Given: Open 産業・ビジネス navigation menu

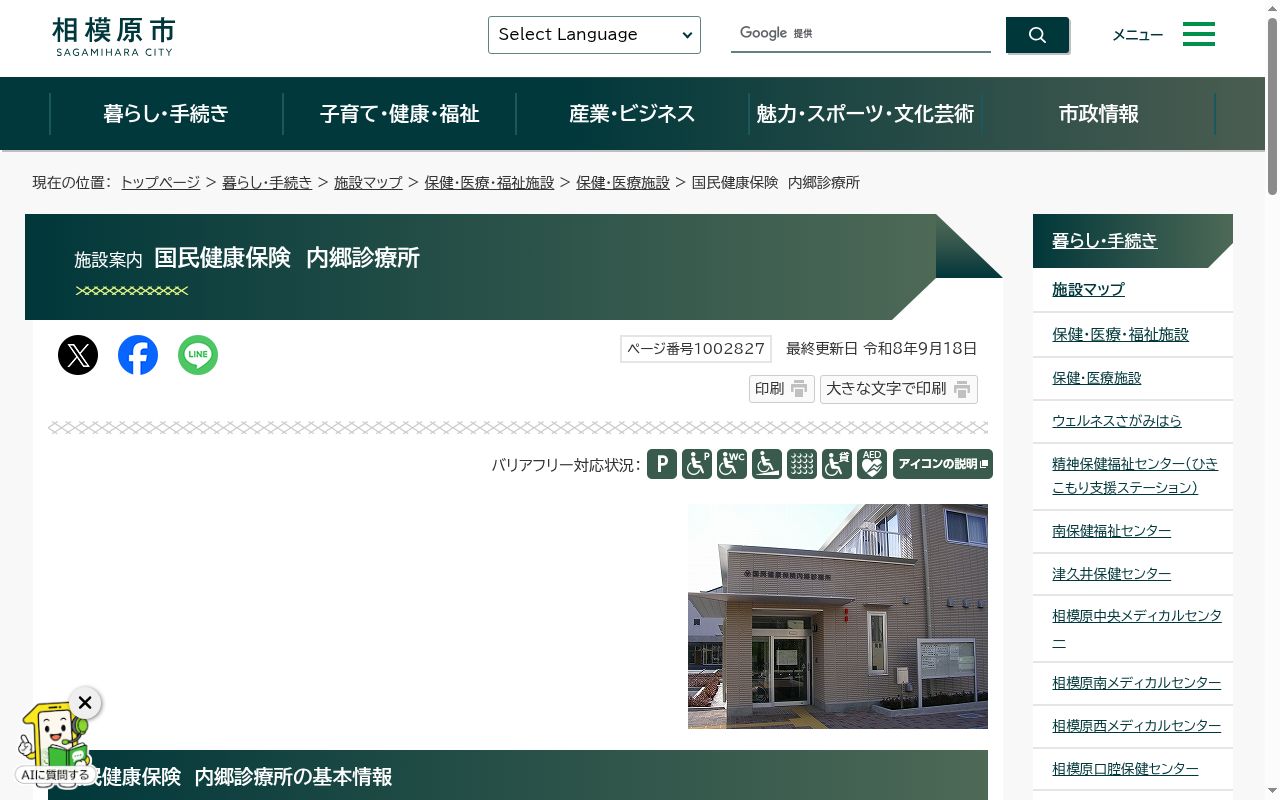Looking at the screenshot, I should click(x=632, y=114).
